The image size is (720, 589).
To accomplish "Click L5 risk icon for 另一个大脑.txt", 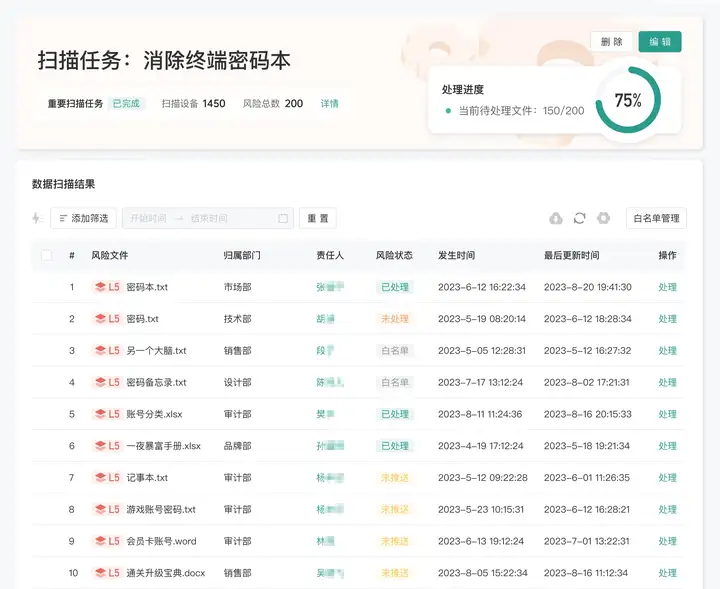I will (x=107, y=350).
